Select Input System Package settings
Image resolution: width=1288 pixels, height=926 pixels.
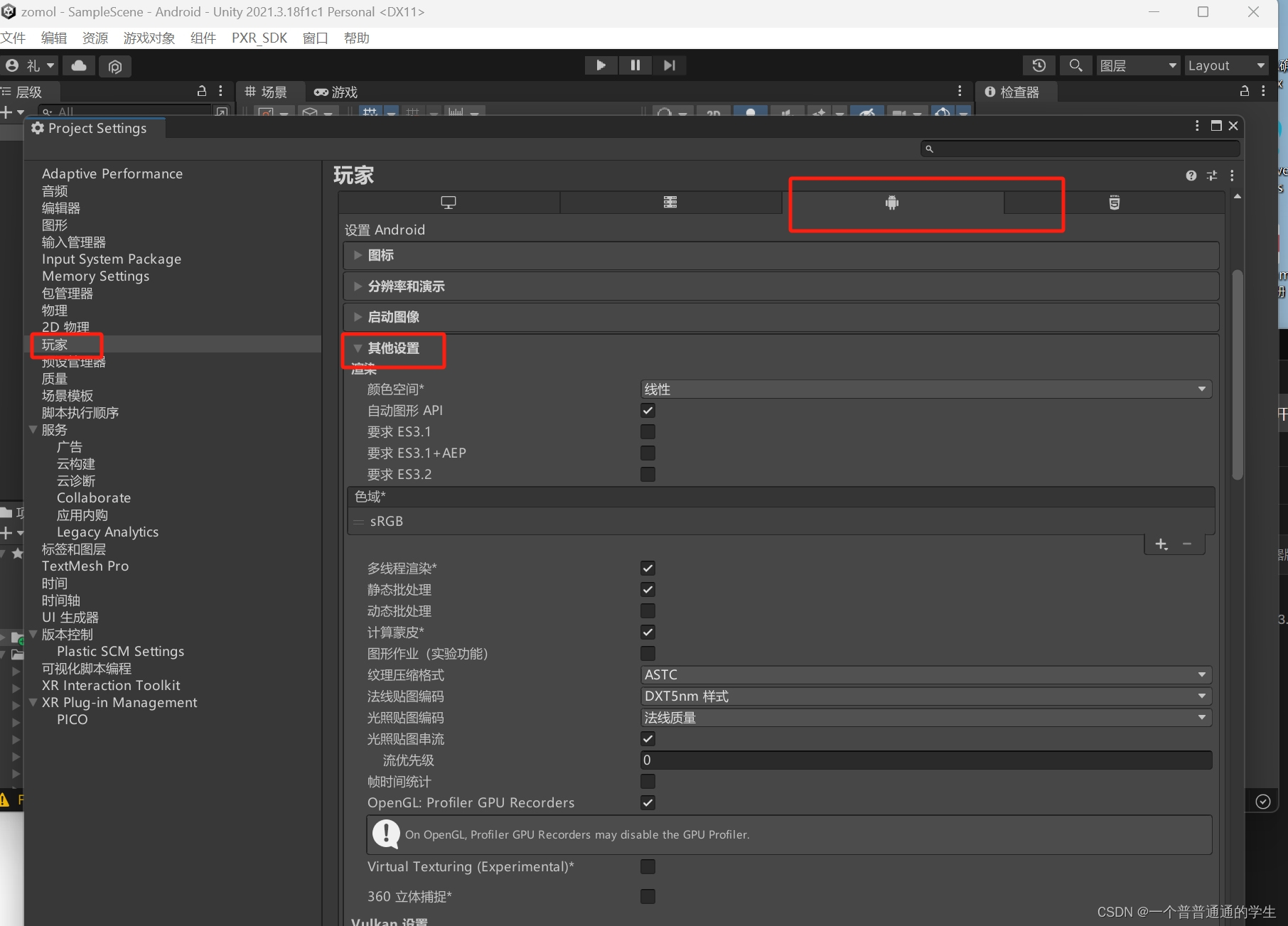click(x=112, y=259)
